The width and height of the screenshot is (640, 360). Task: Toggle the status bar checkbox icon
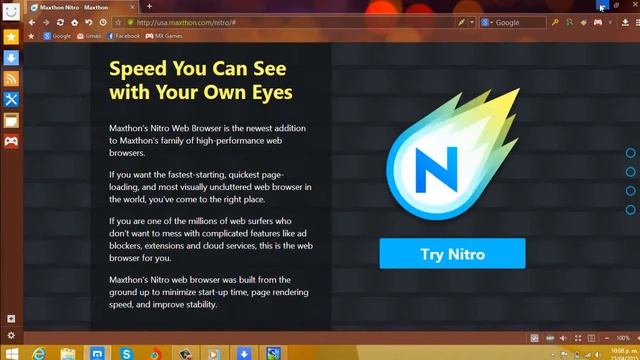pos(534,338)
